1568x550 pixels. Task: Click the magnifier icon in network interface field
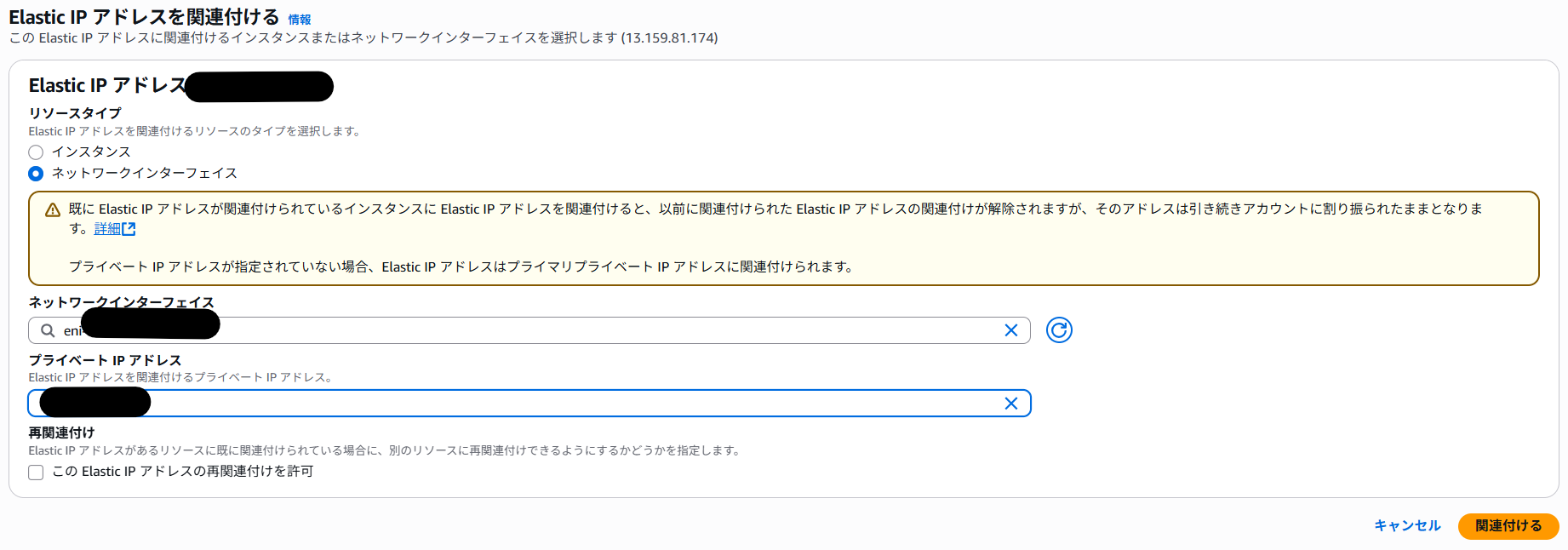(x=49, y=330)
